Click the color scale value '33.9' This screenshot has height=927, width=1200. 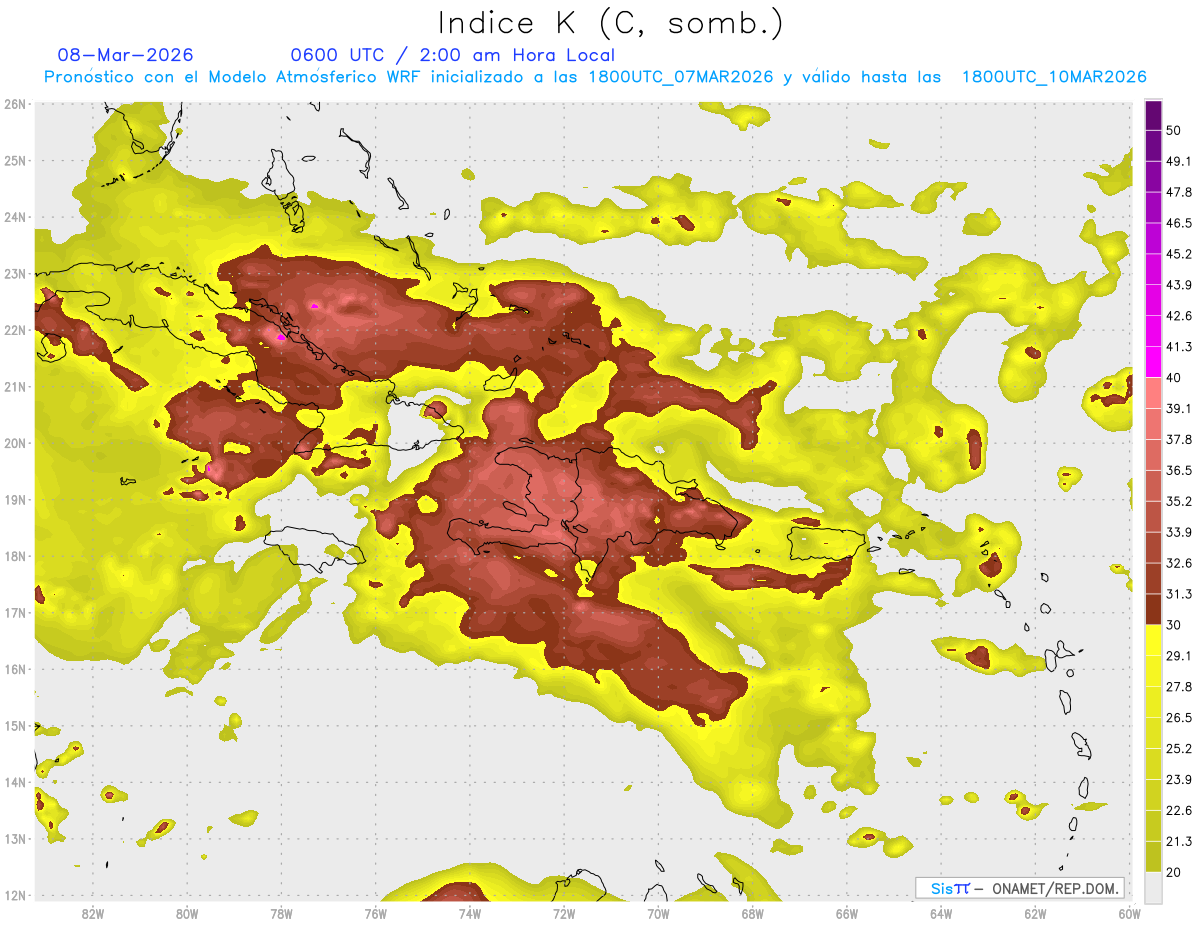[x=1179, y=532]
